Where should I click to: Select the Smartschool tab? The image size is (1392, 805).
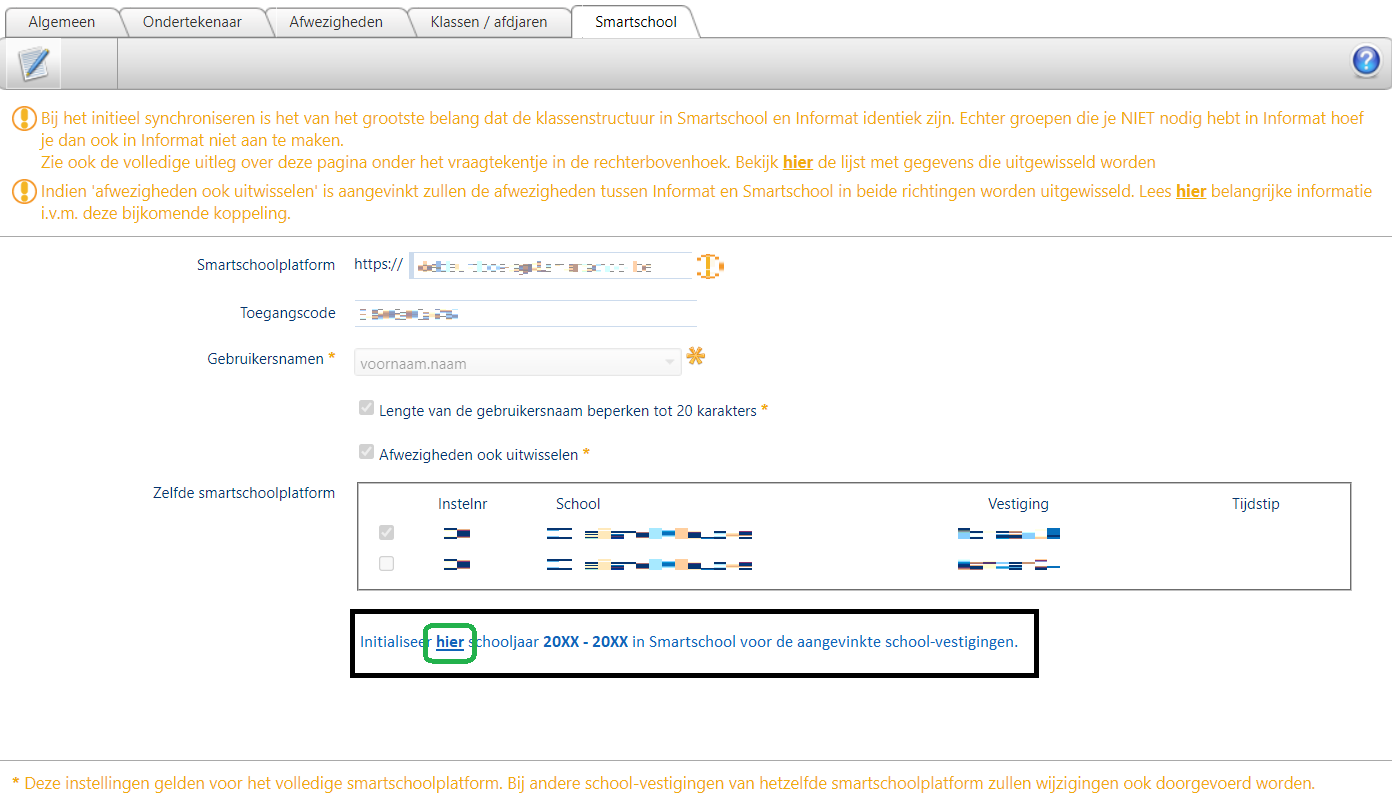(635, 22)
